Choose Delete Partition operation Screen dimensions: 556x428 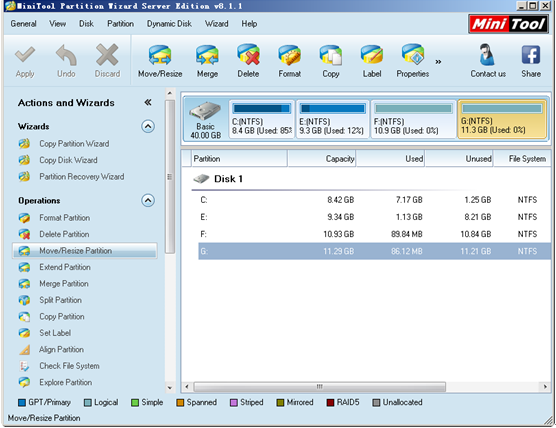(64, 234)
